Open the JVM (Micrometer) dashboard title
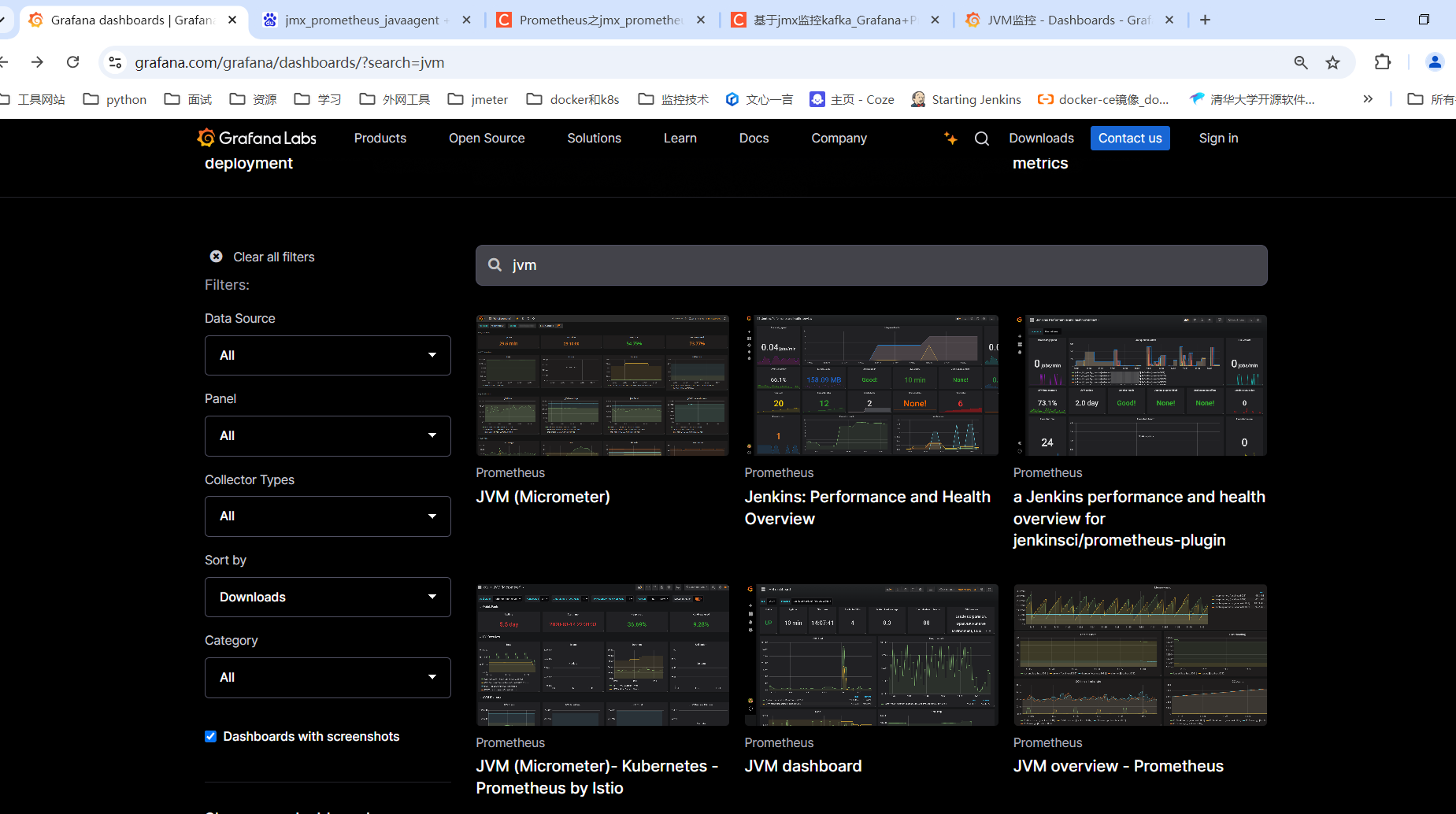Image resolution: width=1456 pixels, height=814 pixels. (543, 498)
